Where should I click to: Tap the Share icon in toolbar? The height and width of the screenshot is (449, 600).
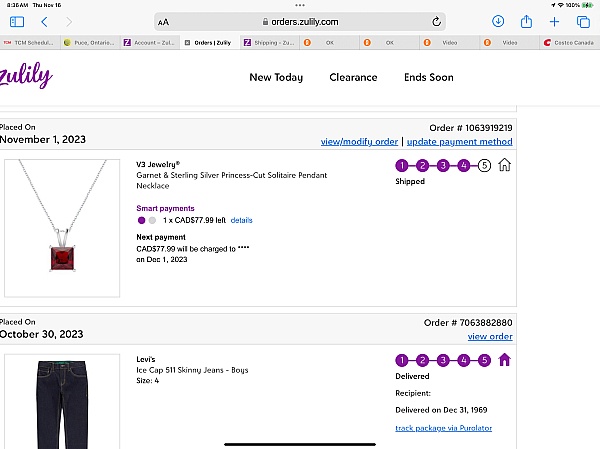[526, 21]
